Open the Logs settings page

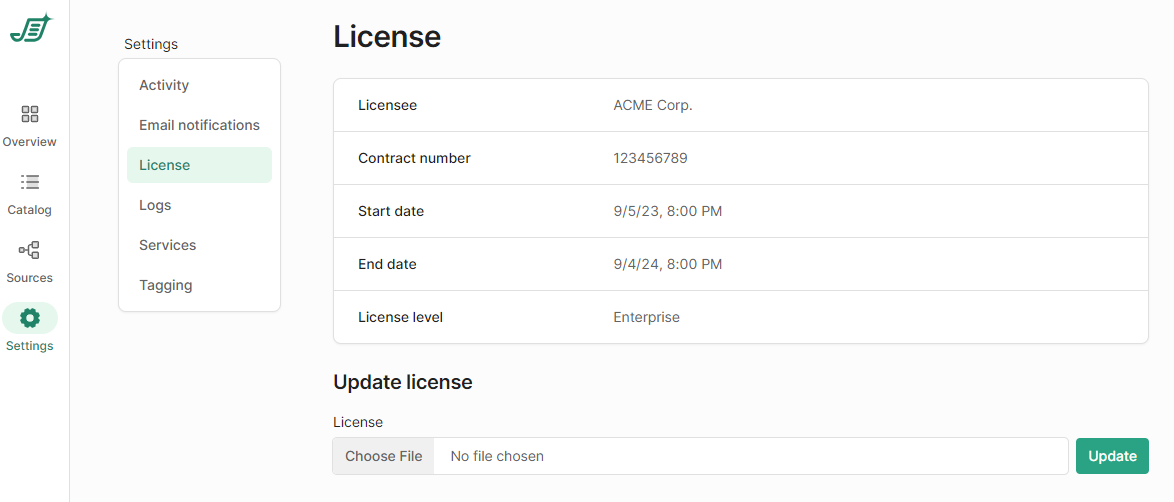pyautogui.click(x=155, y=205)
